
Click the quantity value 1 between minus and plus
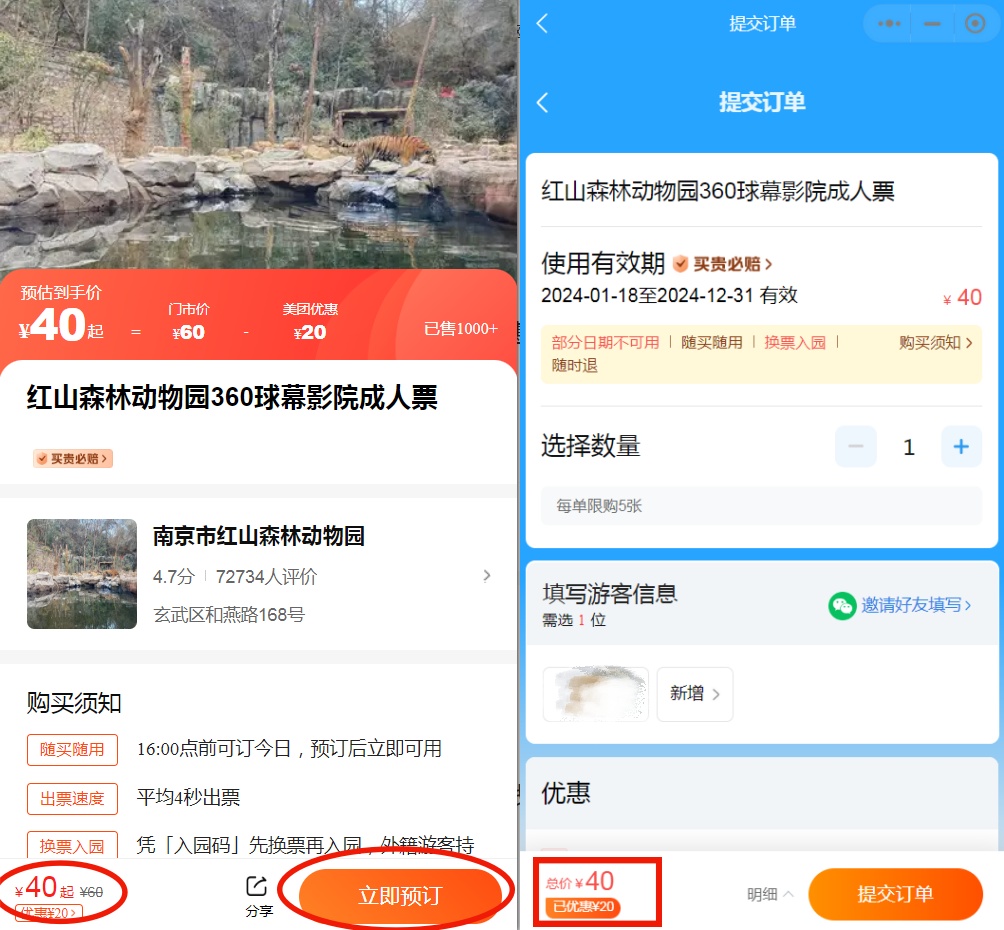[909, 447]
